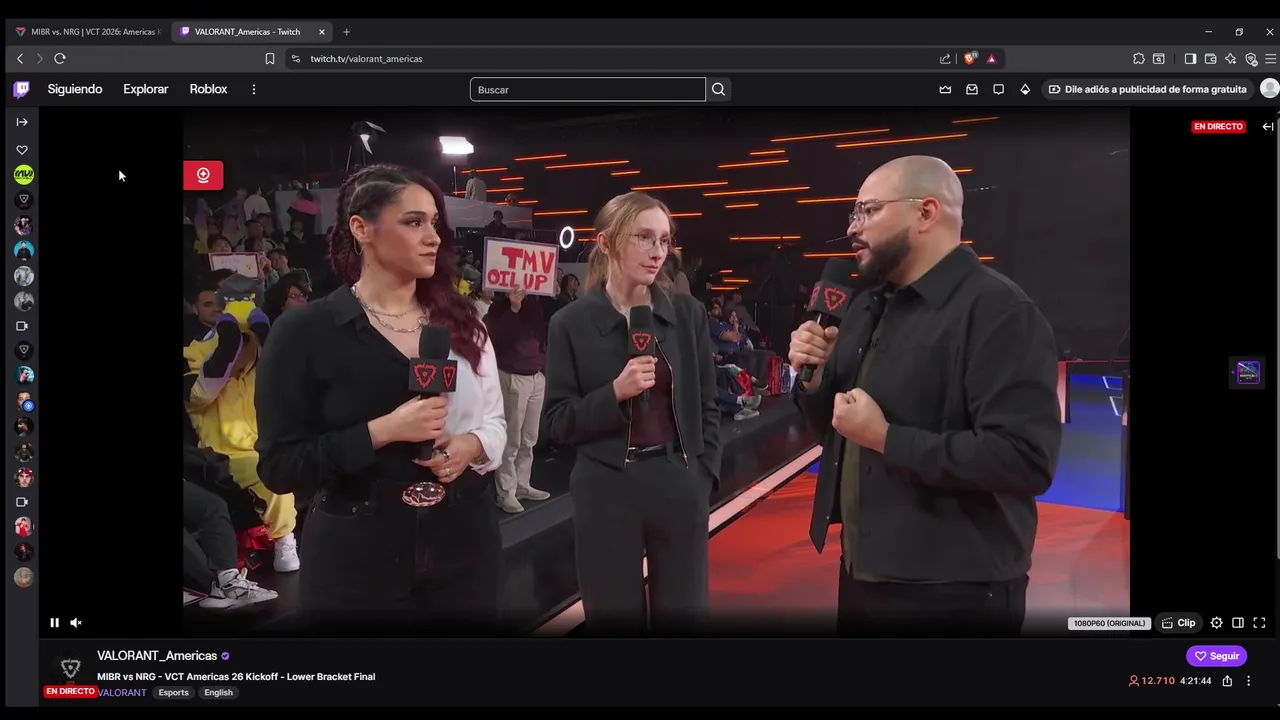Click the red overlay button on video
Image resolution: width=1280 pixels, height=720 pixels.
coord(203,175)
